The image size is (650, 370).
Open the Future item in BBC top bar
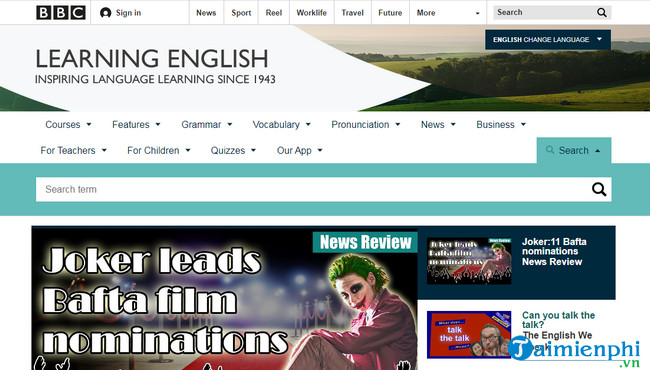point(390,13)
